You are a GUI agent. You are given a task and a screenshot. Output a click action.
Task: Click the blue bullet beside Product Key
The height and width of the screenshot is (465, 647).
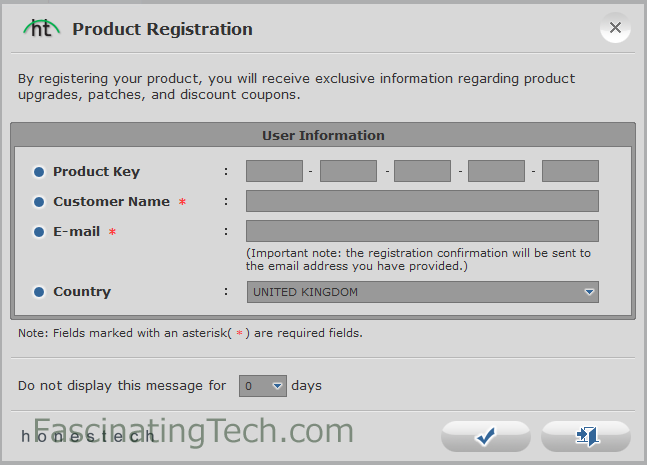pos(39,172)
